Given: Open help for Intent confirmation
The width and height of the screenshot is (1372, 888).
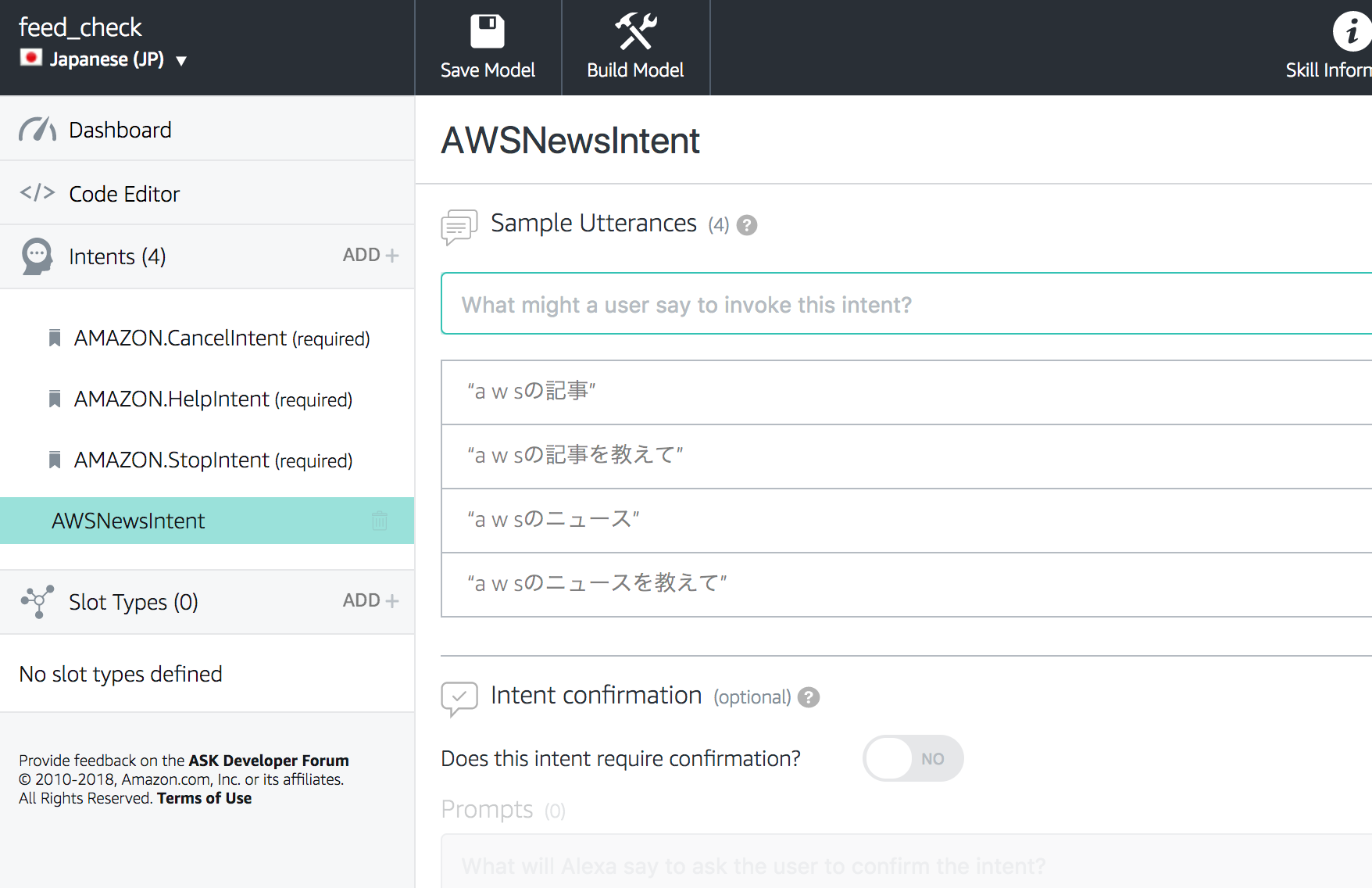Looking at the screenshot, I should 809,697.
